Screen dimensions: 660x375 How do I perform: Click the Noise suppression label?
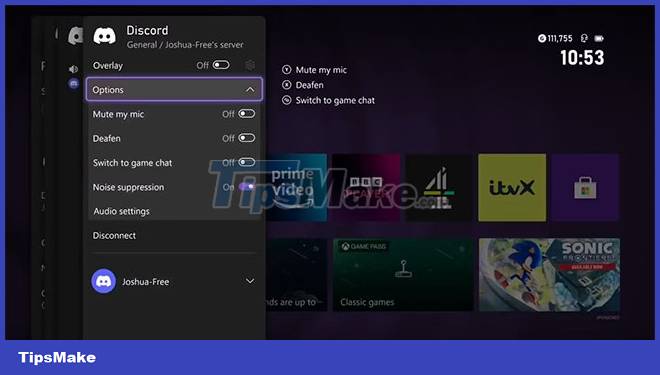pyautogui.click(x=128, y=187)
